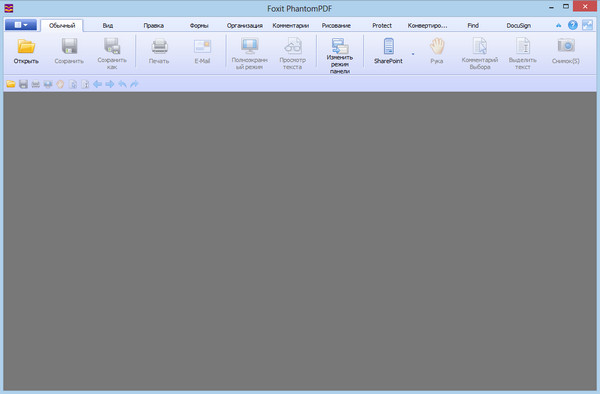Click the small open-folder icon in quick toolbar
600x394 pixels.
11,84
